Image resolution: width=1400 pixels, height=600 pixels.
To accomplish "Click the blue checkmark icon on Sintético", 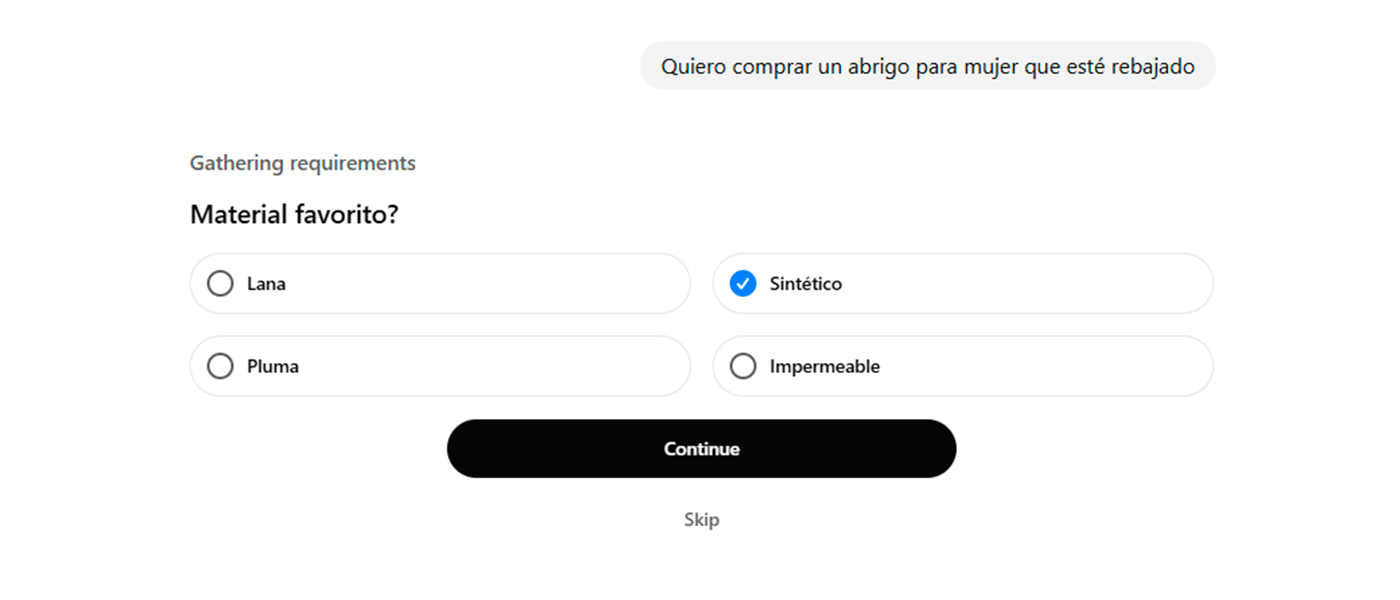I will click(743, 283).
